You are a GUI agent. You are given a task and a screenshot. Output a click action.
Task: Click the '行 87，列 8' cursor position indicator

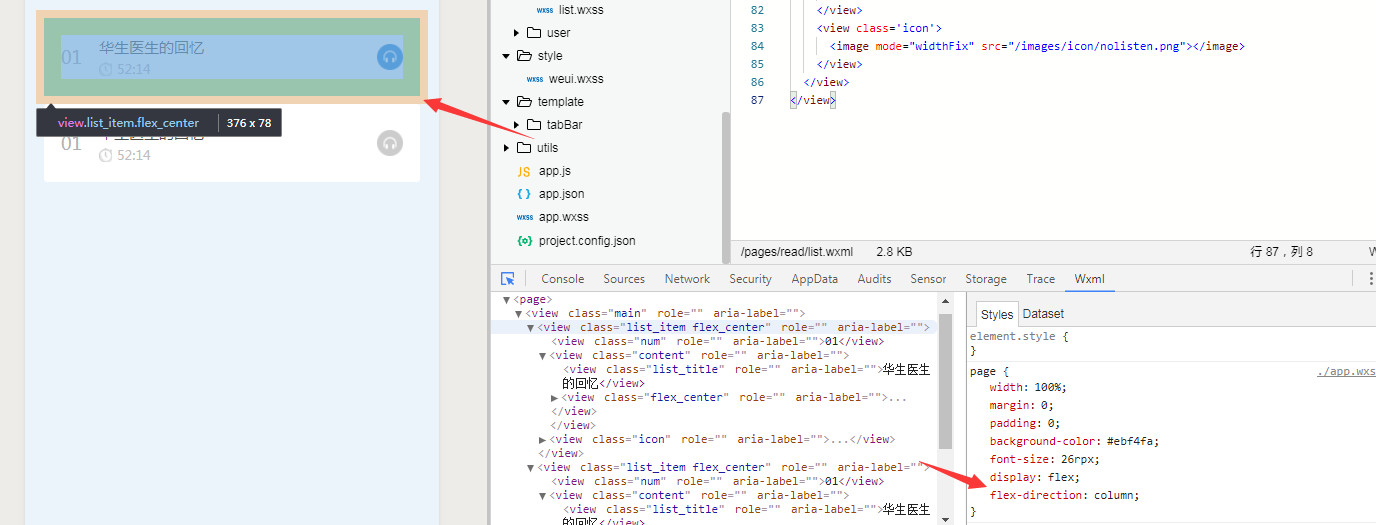pos(1282,252)
